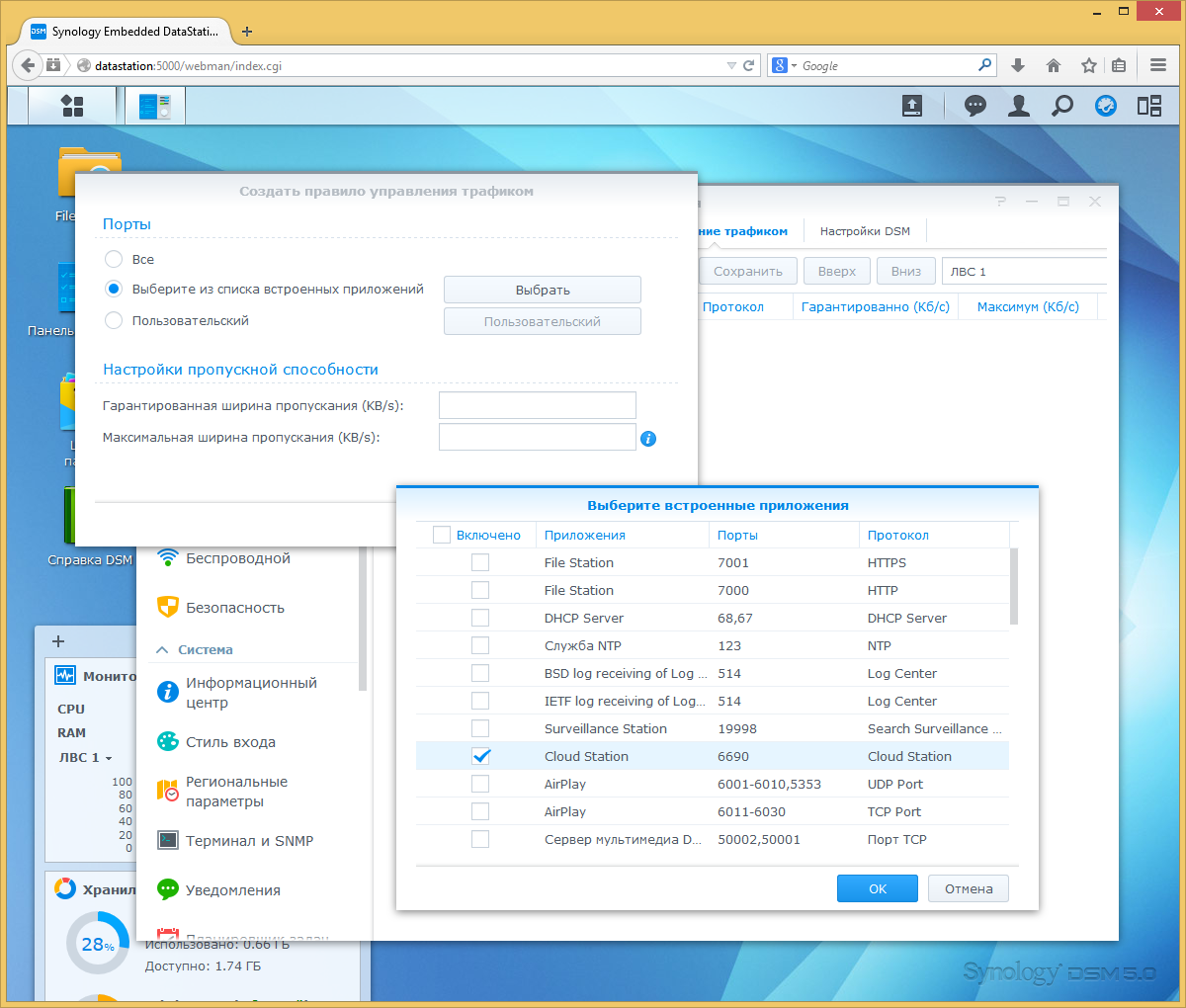The image size is (1186, 1008).
Task: Open a new browser tab
Action: tap(247, 32)
